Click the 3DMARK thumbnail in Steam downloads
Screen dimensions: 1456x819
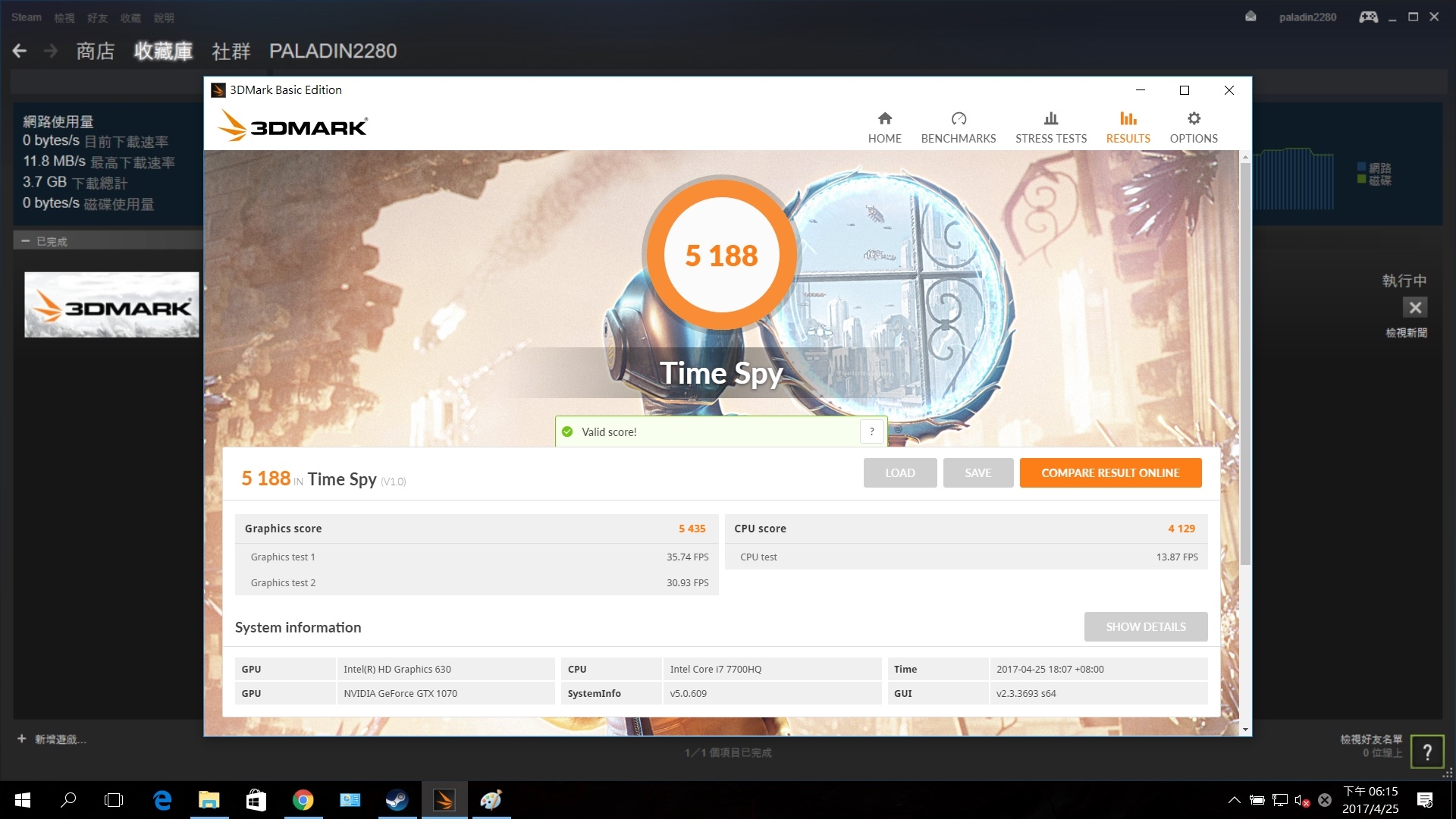coord(111,304)
